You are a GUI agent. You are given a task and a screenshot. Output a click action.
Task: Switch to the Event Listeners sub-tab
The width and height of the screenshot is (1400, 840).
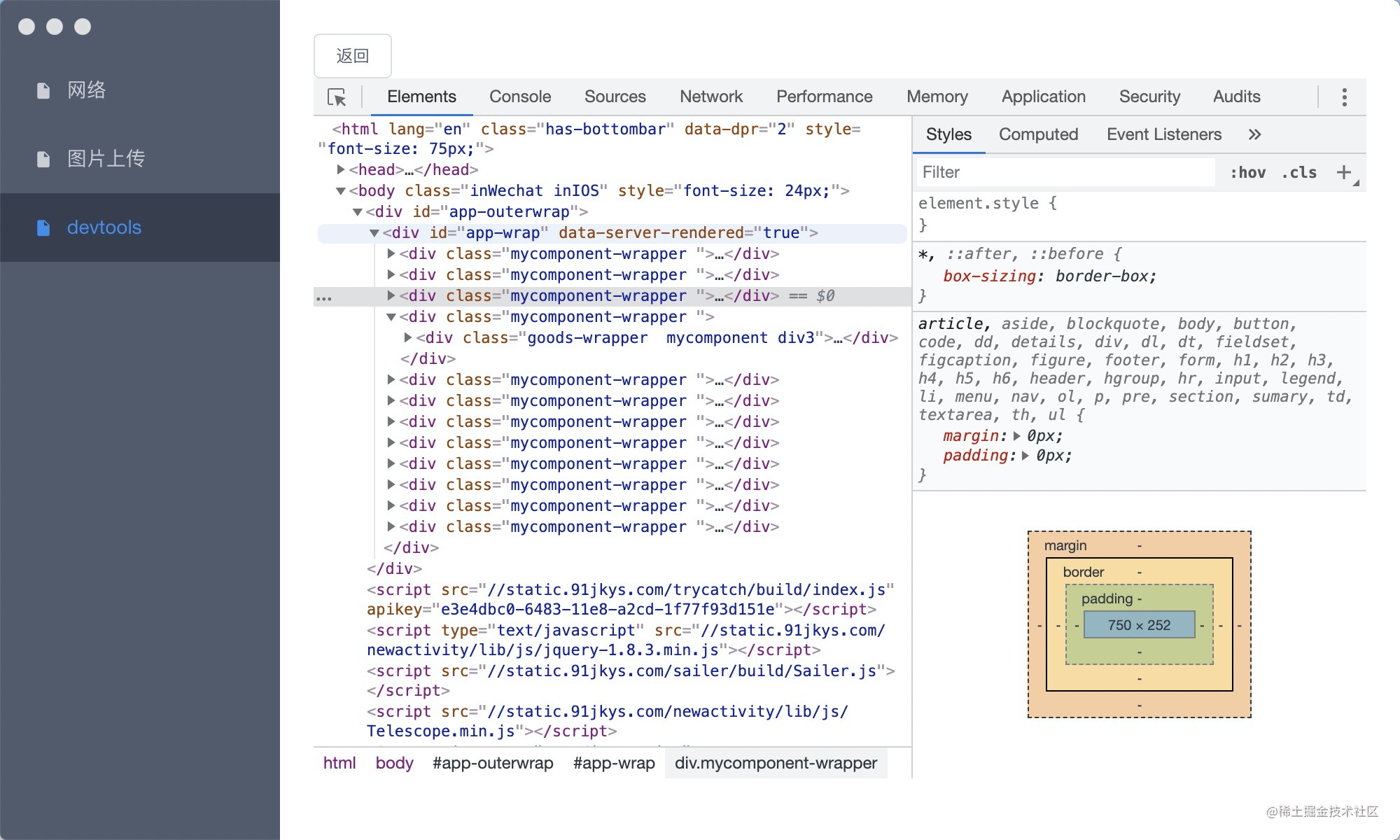(x=1164, y=134)
